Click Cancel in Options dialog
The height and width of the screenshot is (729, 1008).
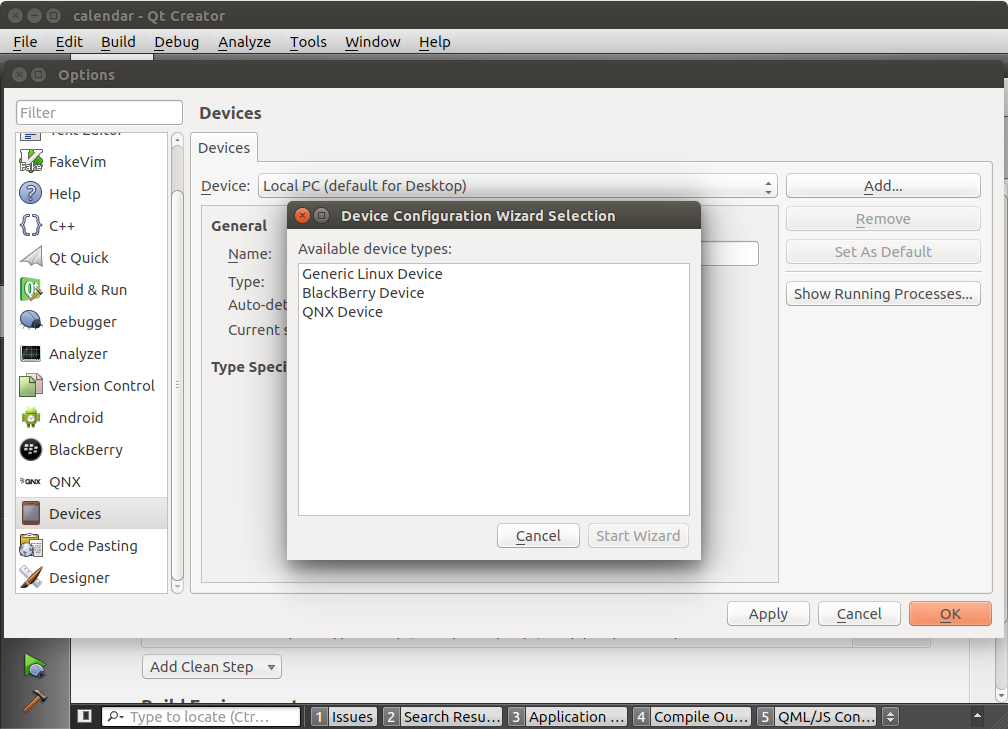pos(859,614)
